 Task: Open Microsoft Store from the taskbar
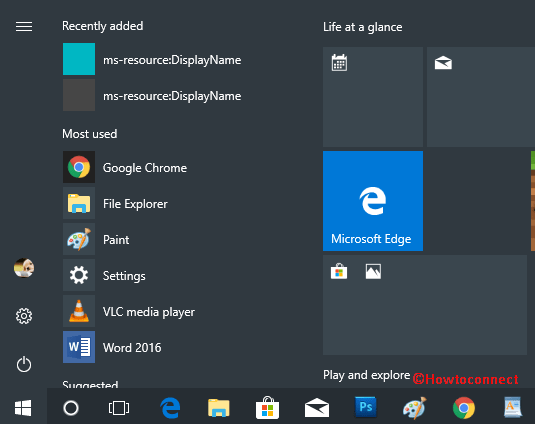268,408
